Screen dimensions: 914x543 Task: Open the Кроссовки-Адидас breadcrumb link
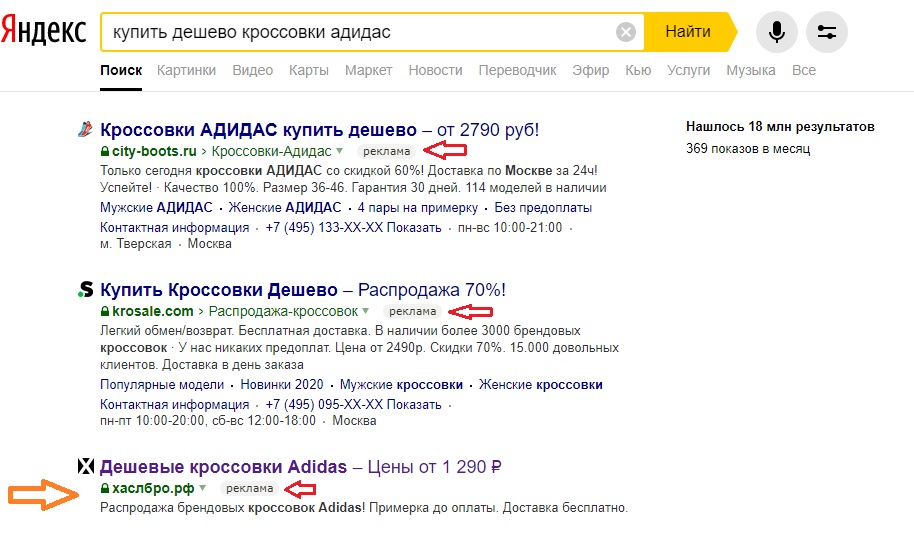272,151
